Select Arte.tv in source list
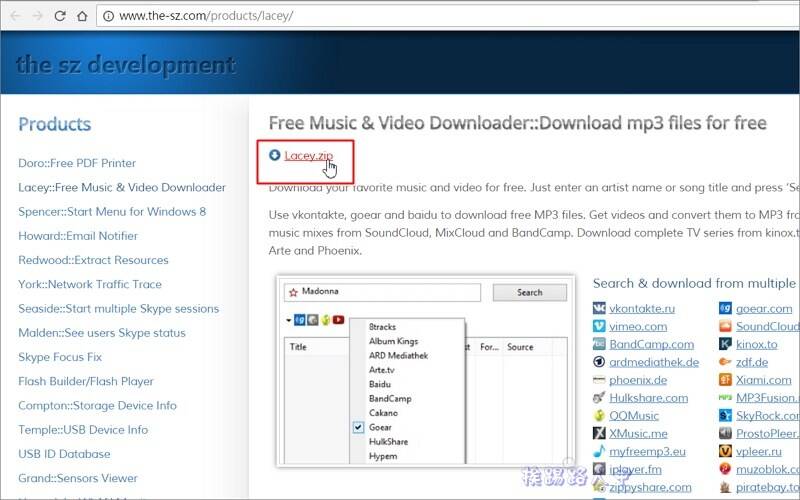The width and height of the screenshot is (800, 500). [382, 369]
